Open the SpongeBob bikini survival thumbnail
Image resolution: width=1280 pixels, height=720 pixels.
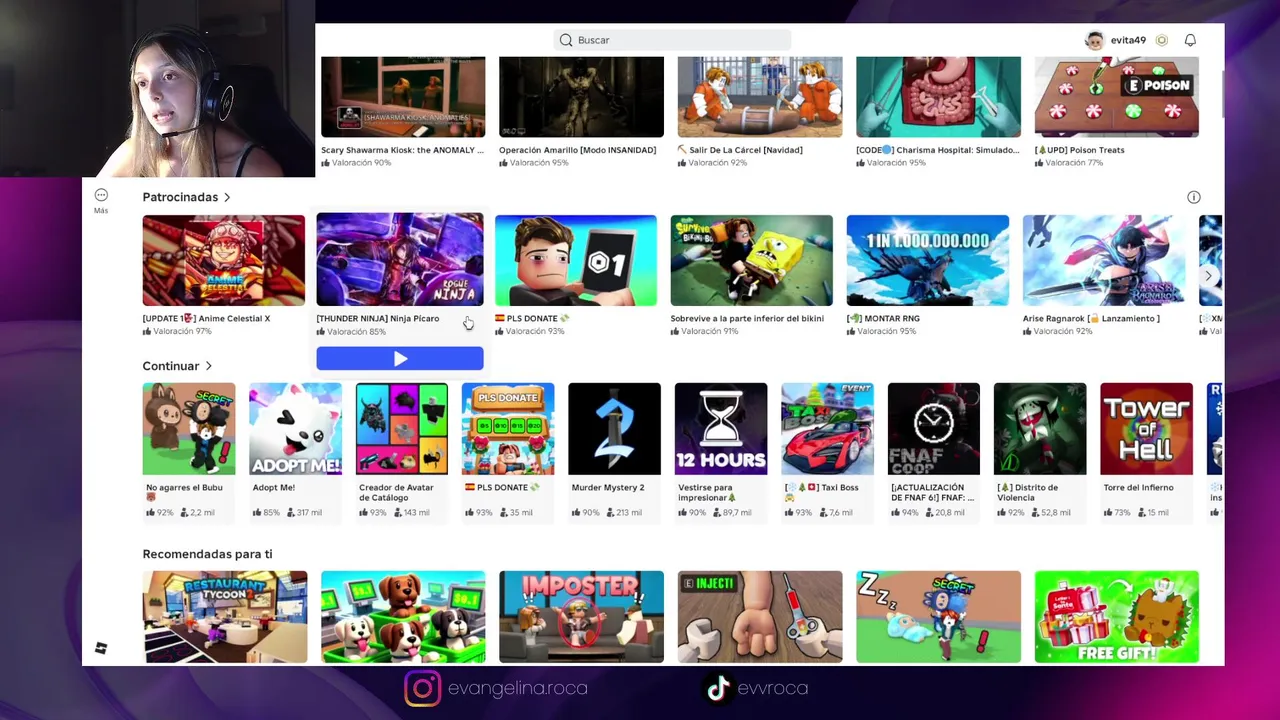tap(751, 260)
